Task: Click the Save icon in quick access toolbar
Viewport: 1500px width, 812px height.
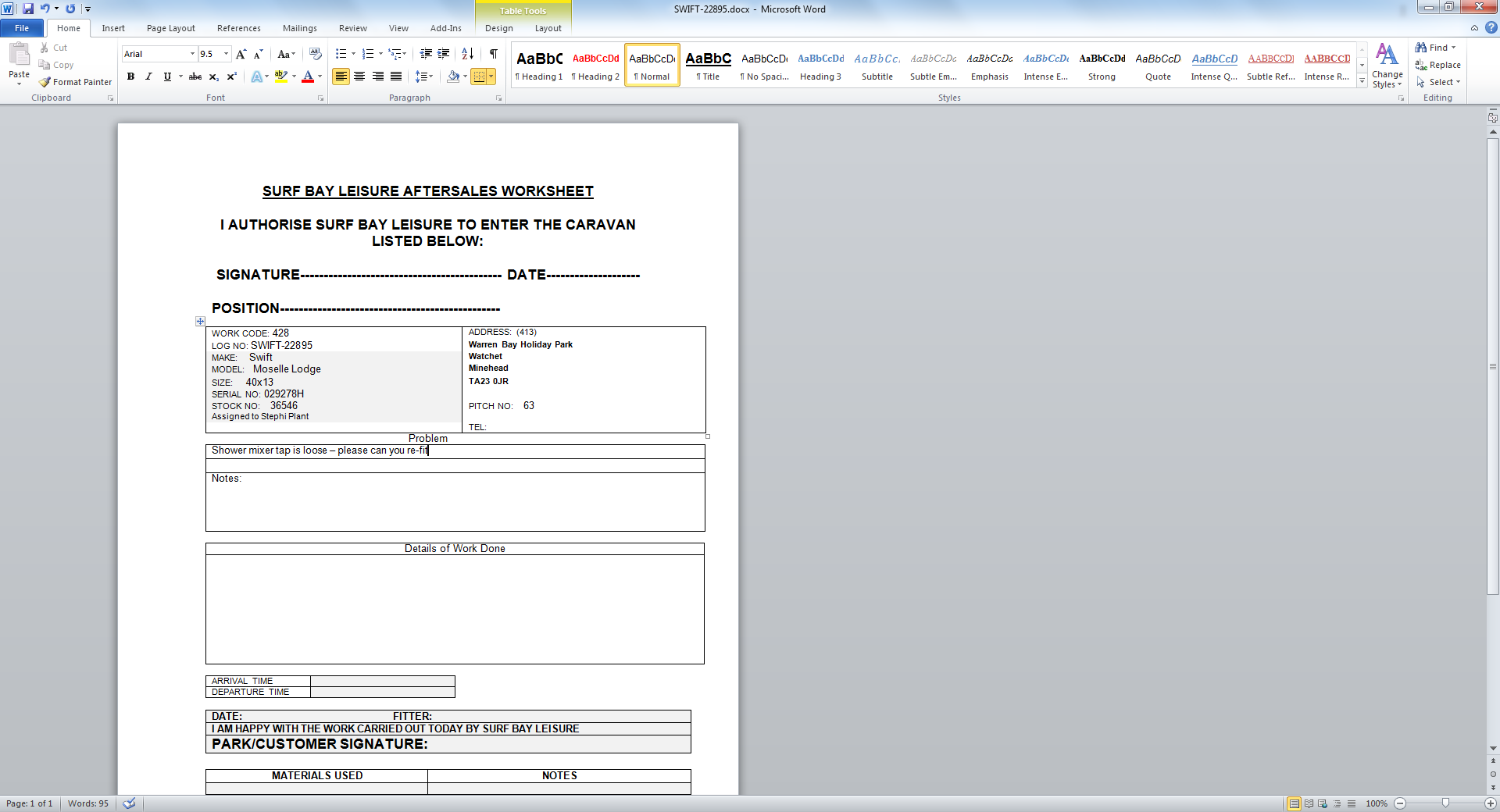Action: pyautogui.click(x=28, y=9)
